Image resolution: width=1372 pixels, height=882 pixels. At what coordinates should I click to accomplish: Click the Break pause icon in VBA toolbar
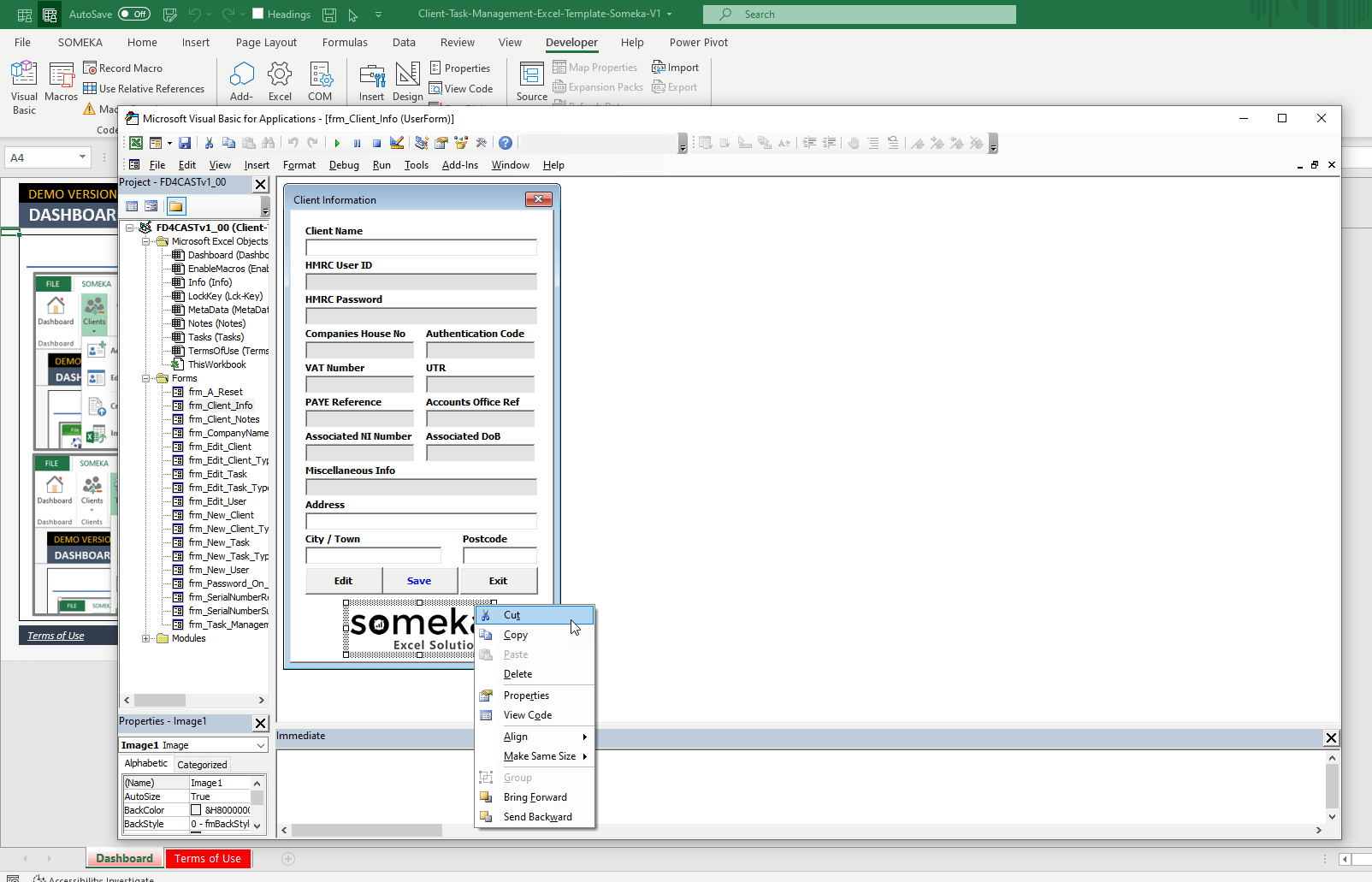click(357, 143)
